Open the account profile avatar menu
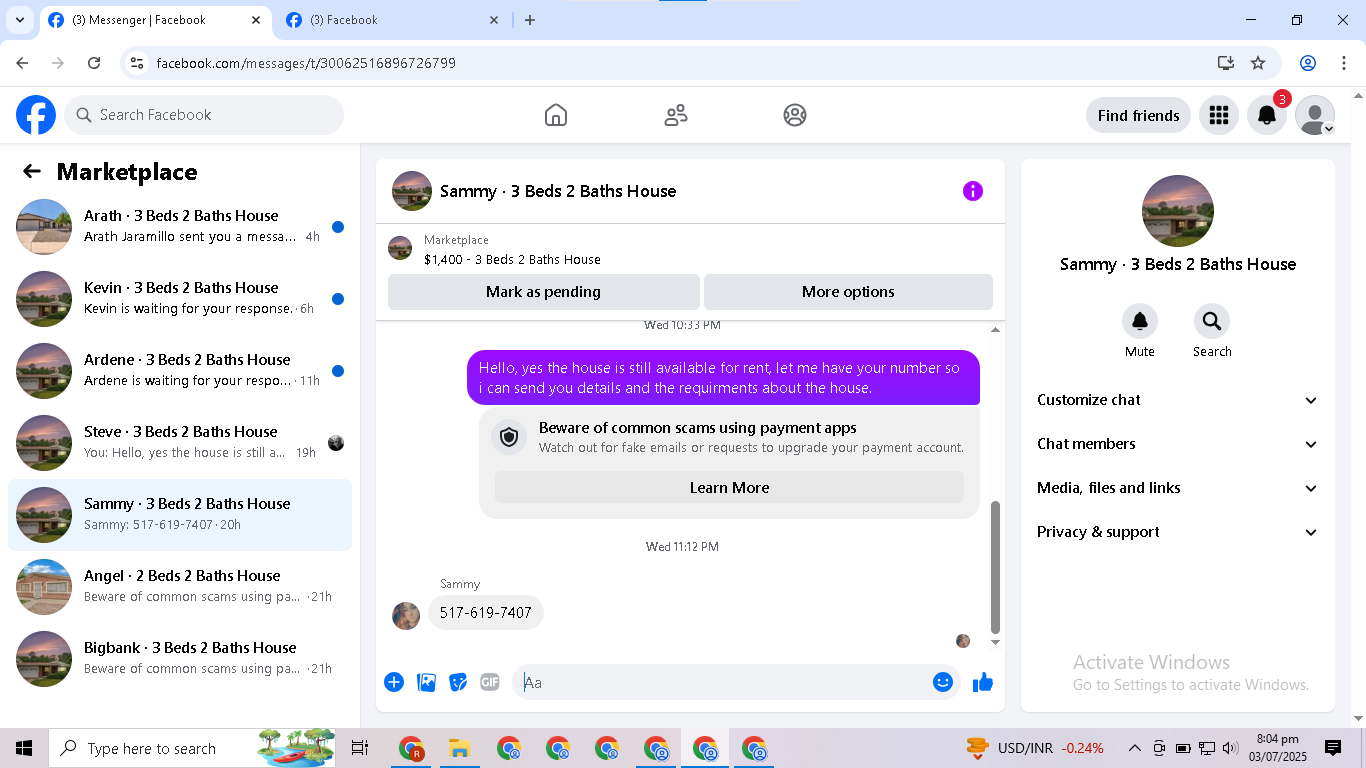Image resolution: width=1366 pixels, height=768 pixels. tap(1315, 115)
